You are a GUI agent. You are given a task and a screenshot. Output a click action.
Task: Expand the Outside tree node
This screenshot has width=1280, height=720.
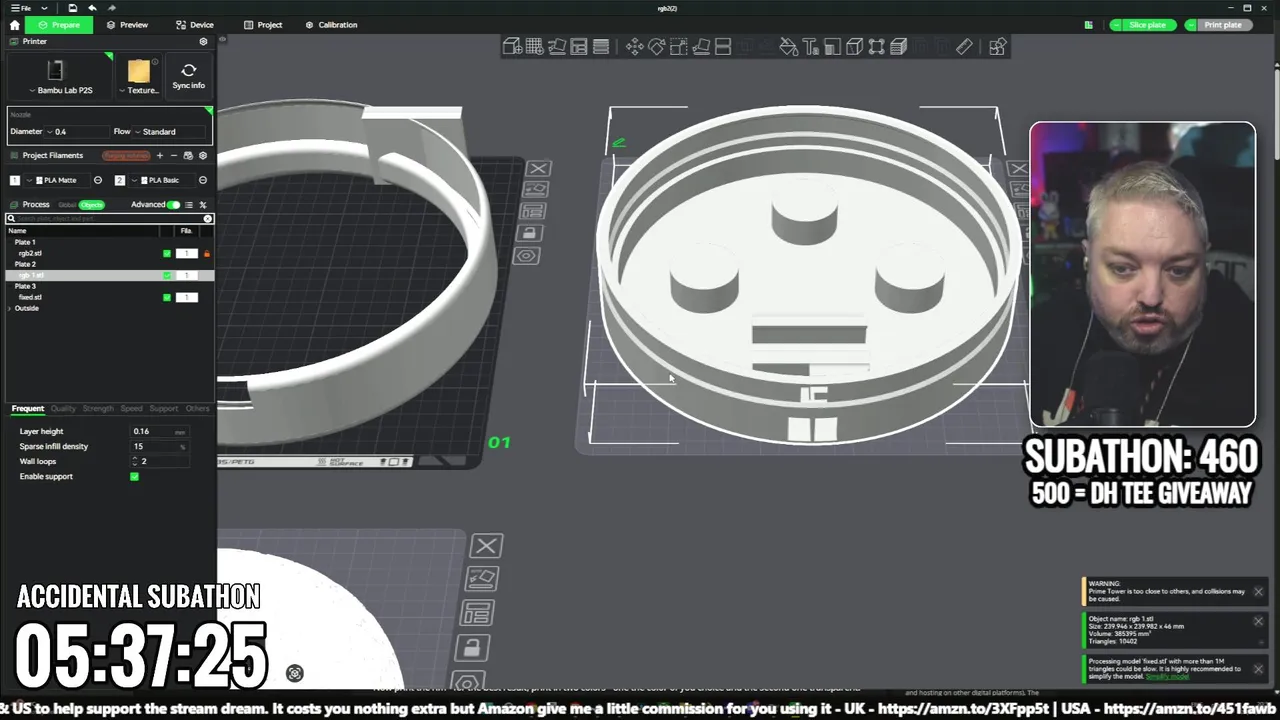tap(10, 308)
